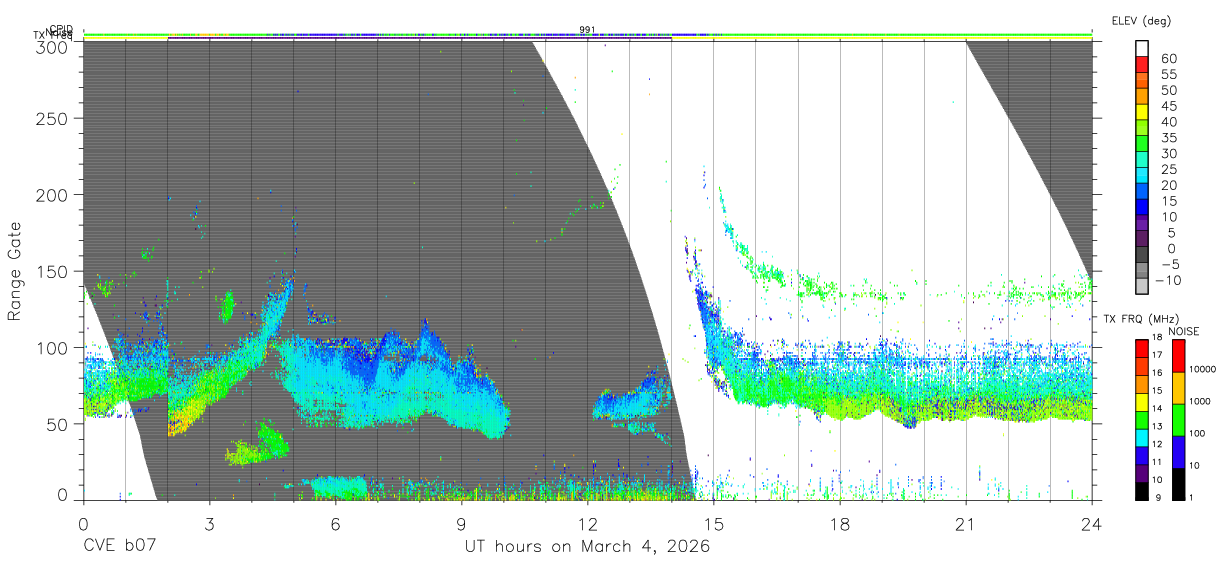Click the blue segment of the NOISE color bar

point(1179,452)
